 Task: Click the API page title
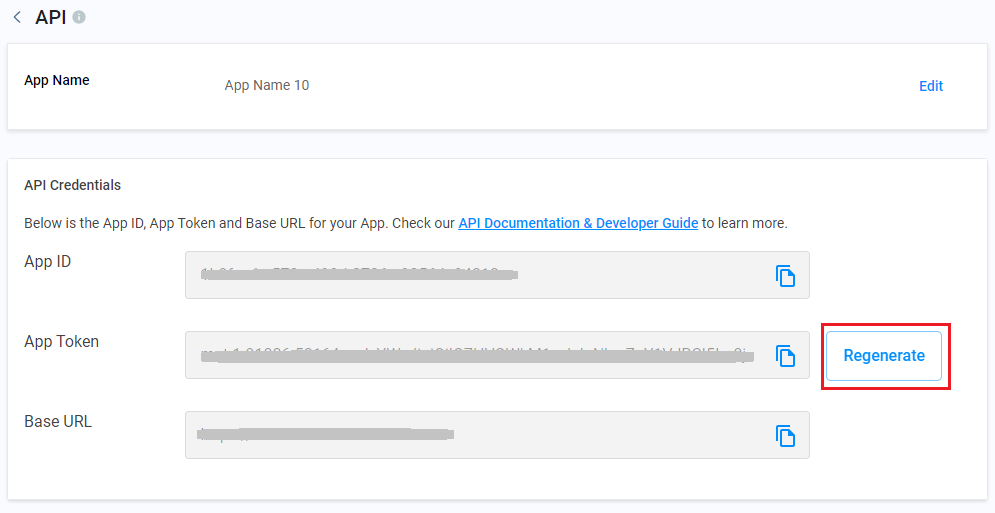[50, 17]
